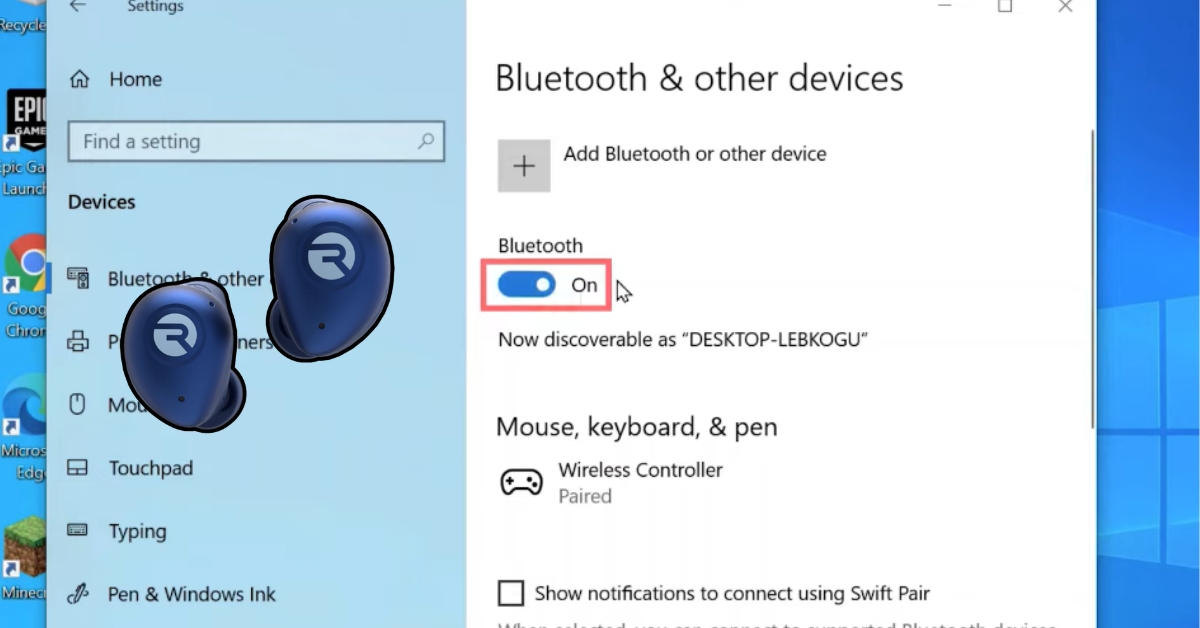Image resolution: width=1200 pixels, height=628 pixels.
Task: Open the Typing keyboard icon
Action: click(78, 531)
